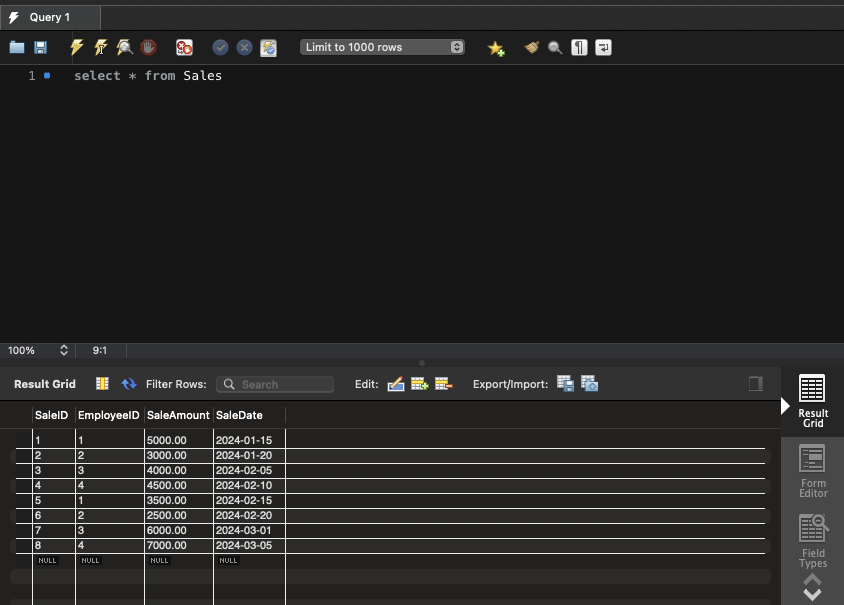Switch to the Form Editor panel
The height and width of the screenshot is (605, 844).
pos(813,472)
